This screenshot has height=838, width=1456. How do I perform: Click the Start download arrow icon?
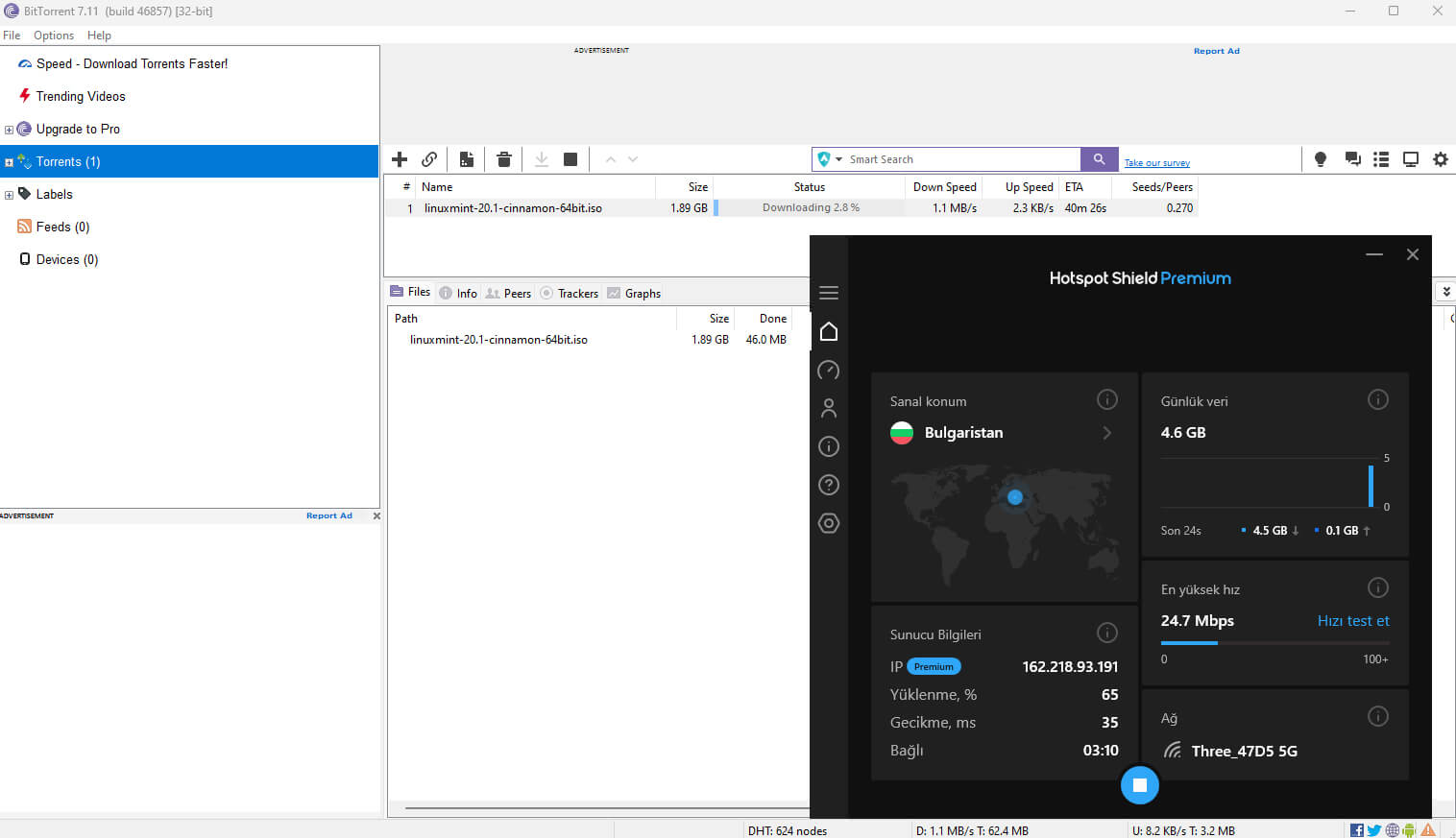point(542,159)
